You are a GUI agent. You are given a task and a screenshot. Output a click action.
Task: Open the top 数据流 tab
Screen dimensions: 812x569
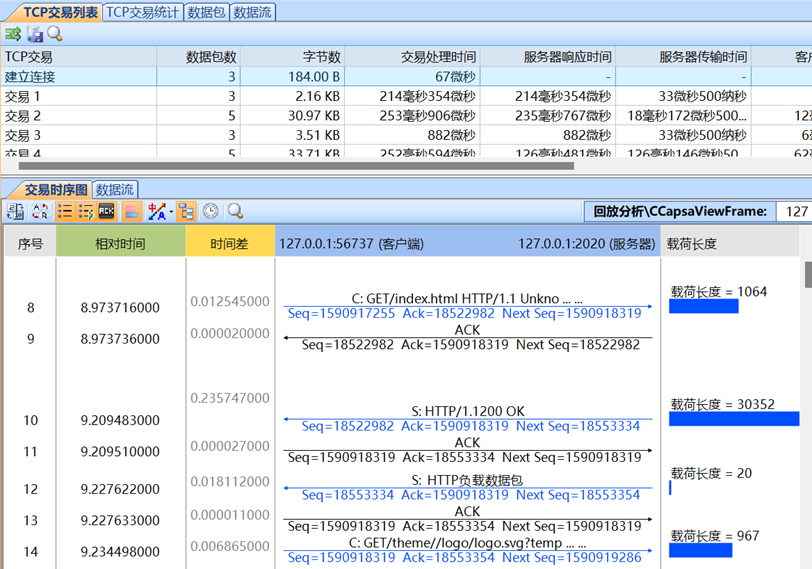pos(252,12)
